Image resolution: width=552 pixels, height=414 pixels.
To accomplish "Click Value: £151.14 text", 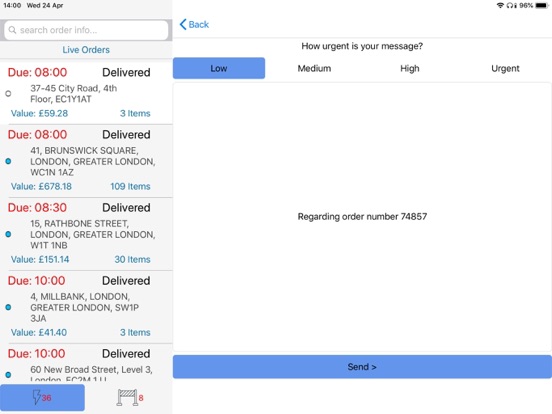I will click(40, 259).
